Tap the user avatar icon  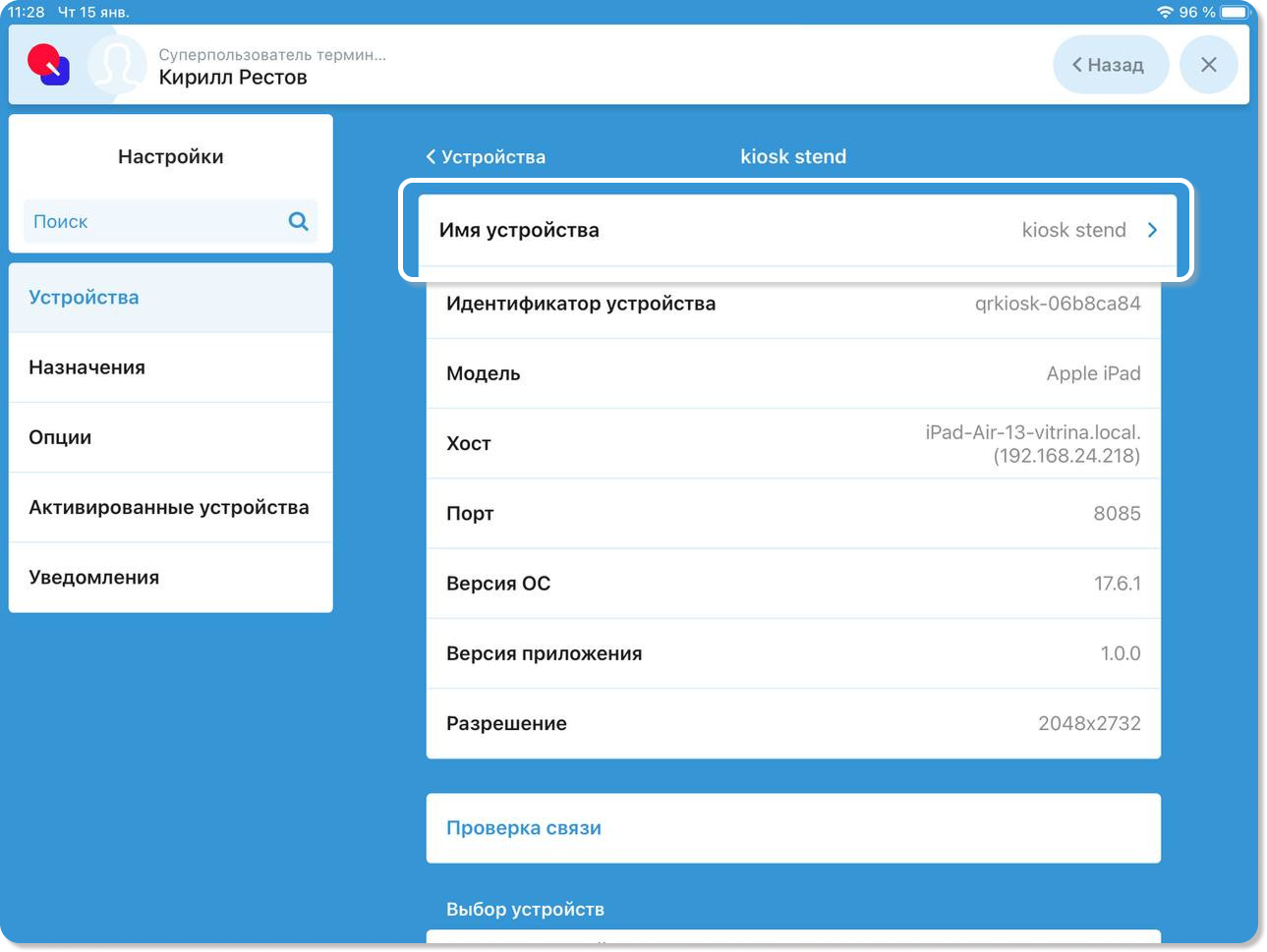(116, 66)
